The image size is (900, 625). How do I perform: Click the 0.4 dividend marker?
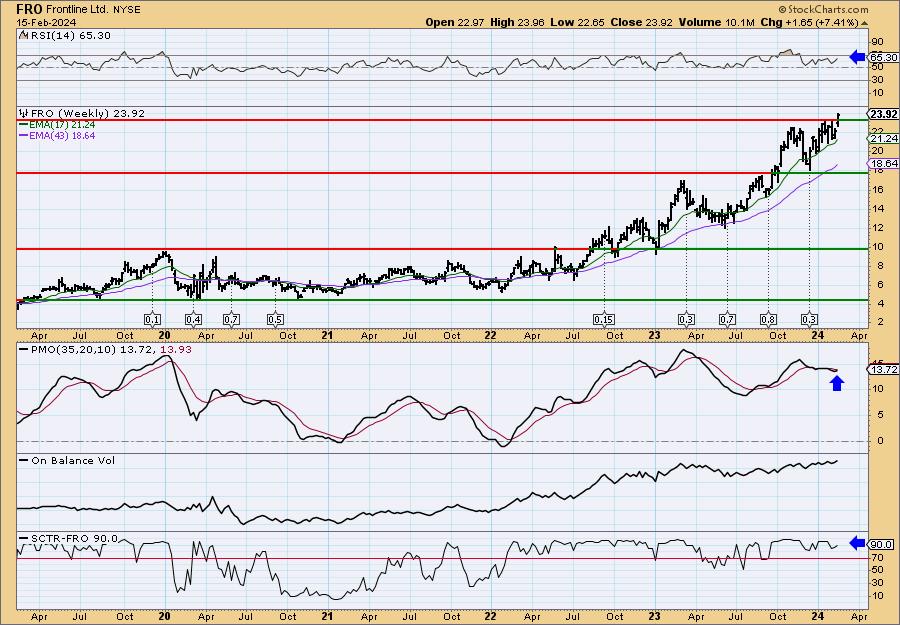[193, 319]
